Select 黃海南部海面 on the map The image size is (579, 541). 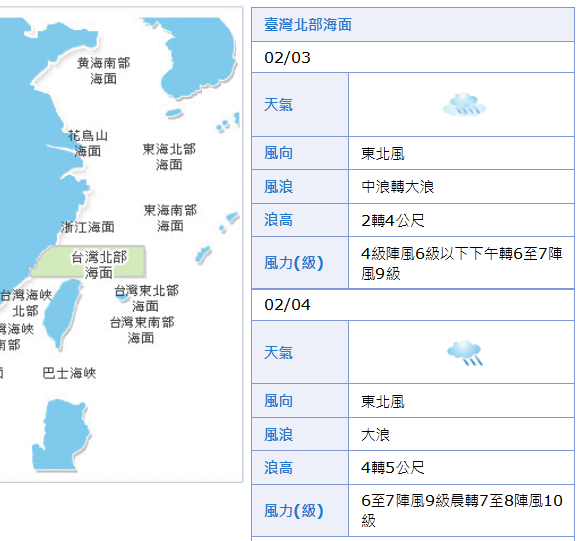coord(103,71)
